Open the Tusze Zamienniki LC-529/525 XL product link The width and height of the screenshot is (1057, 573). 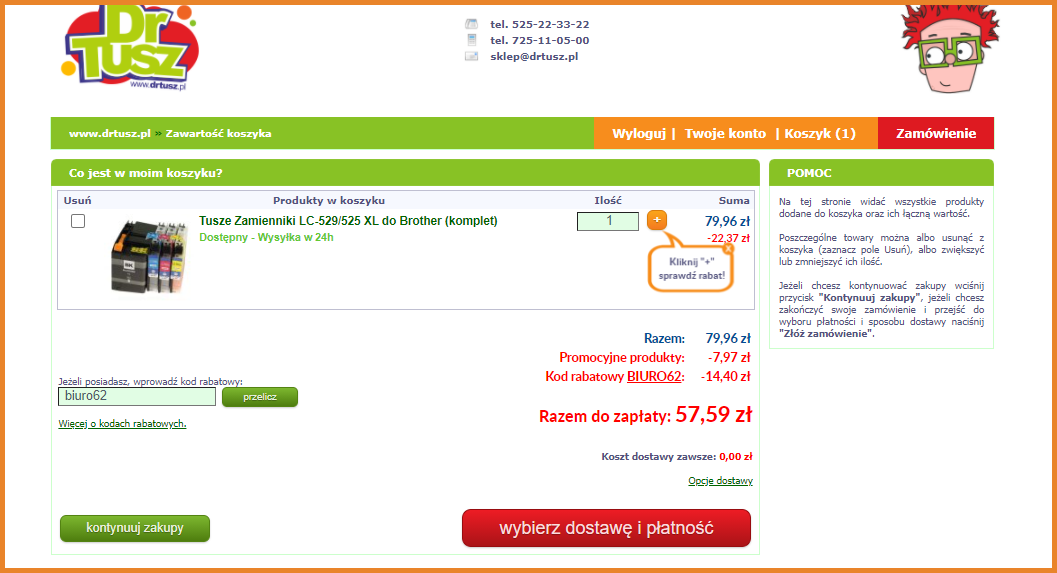(x=348, y=220)
